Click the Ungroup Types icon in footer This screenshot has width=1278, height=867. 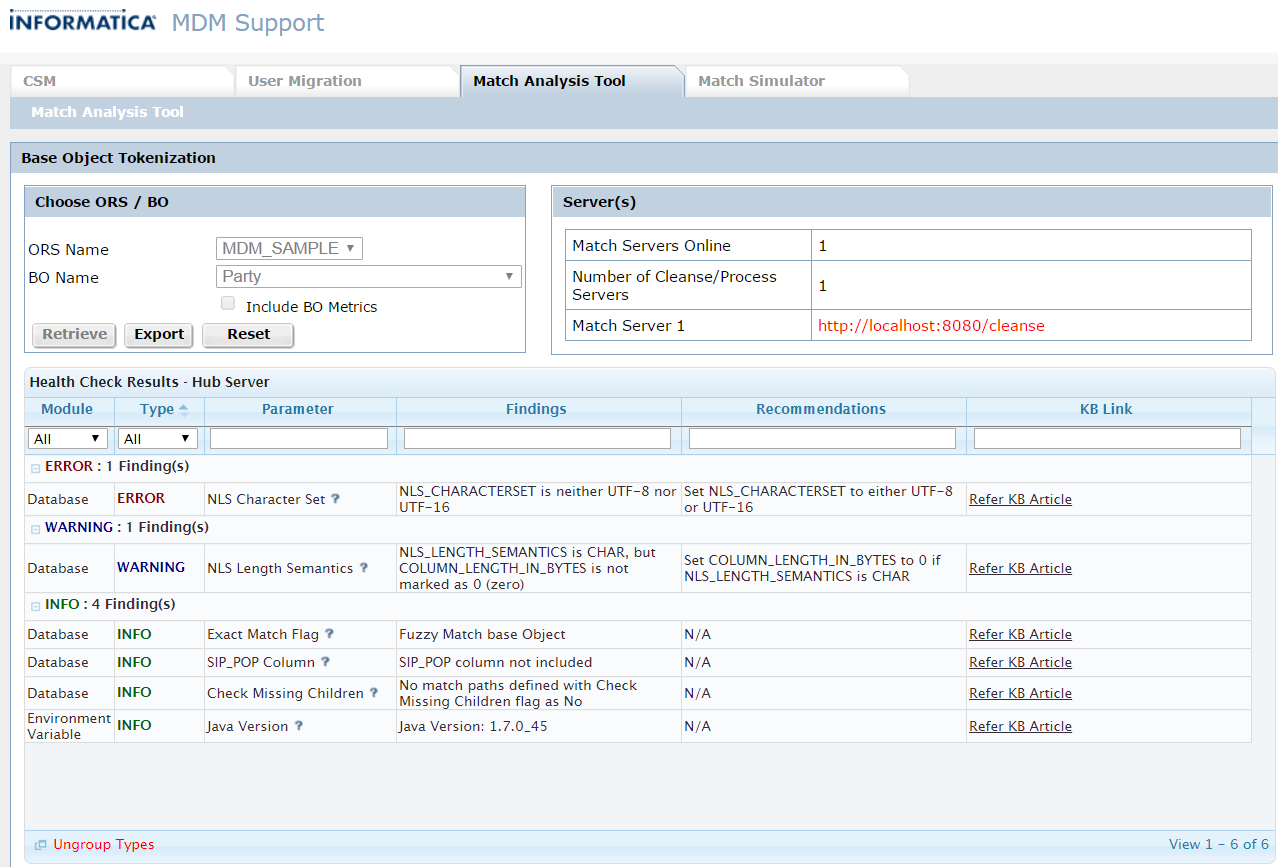(x=40, y=845)
